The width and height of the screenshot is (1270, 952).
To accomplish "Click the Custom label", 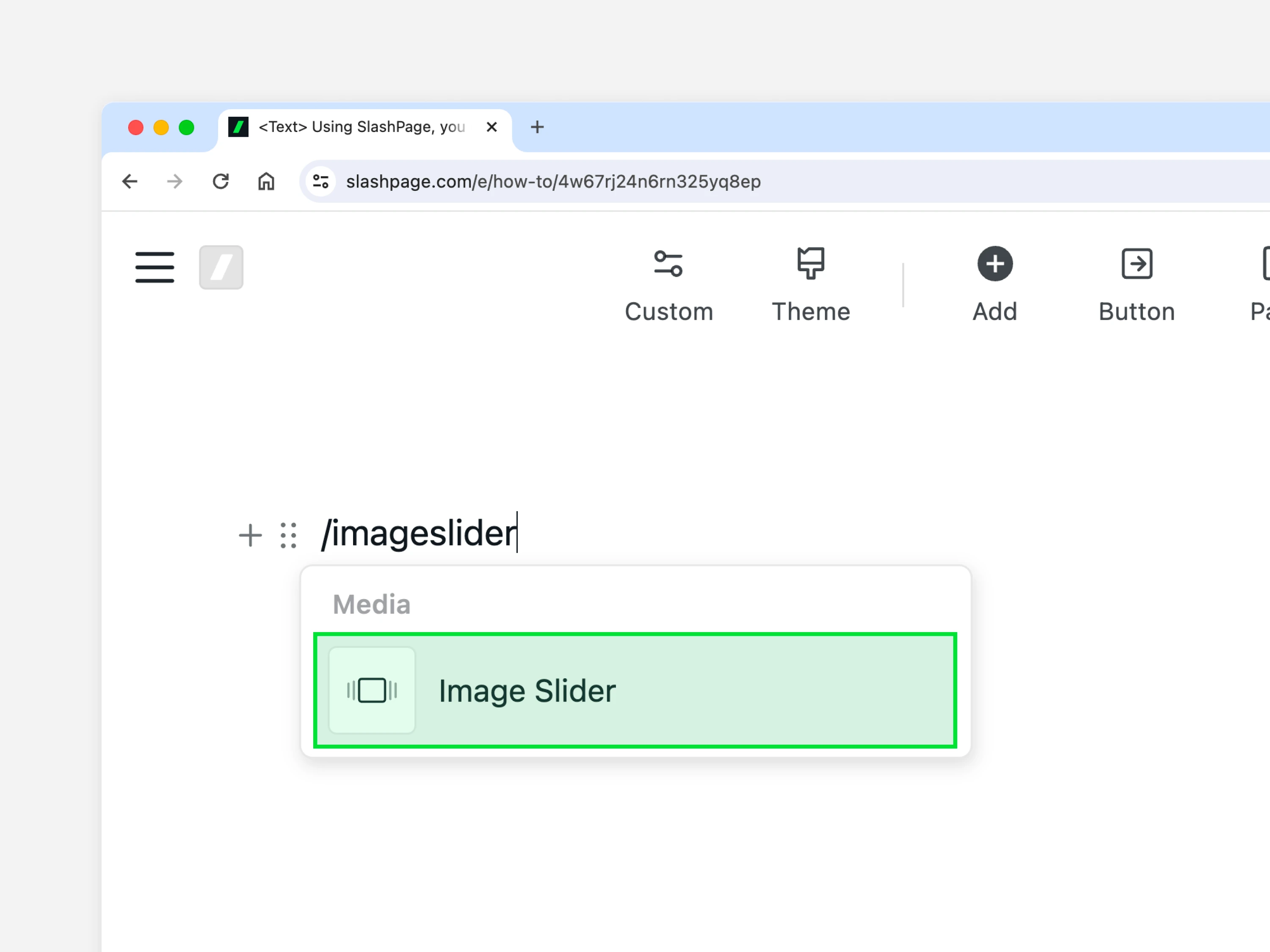I will point(669,311).
